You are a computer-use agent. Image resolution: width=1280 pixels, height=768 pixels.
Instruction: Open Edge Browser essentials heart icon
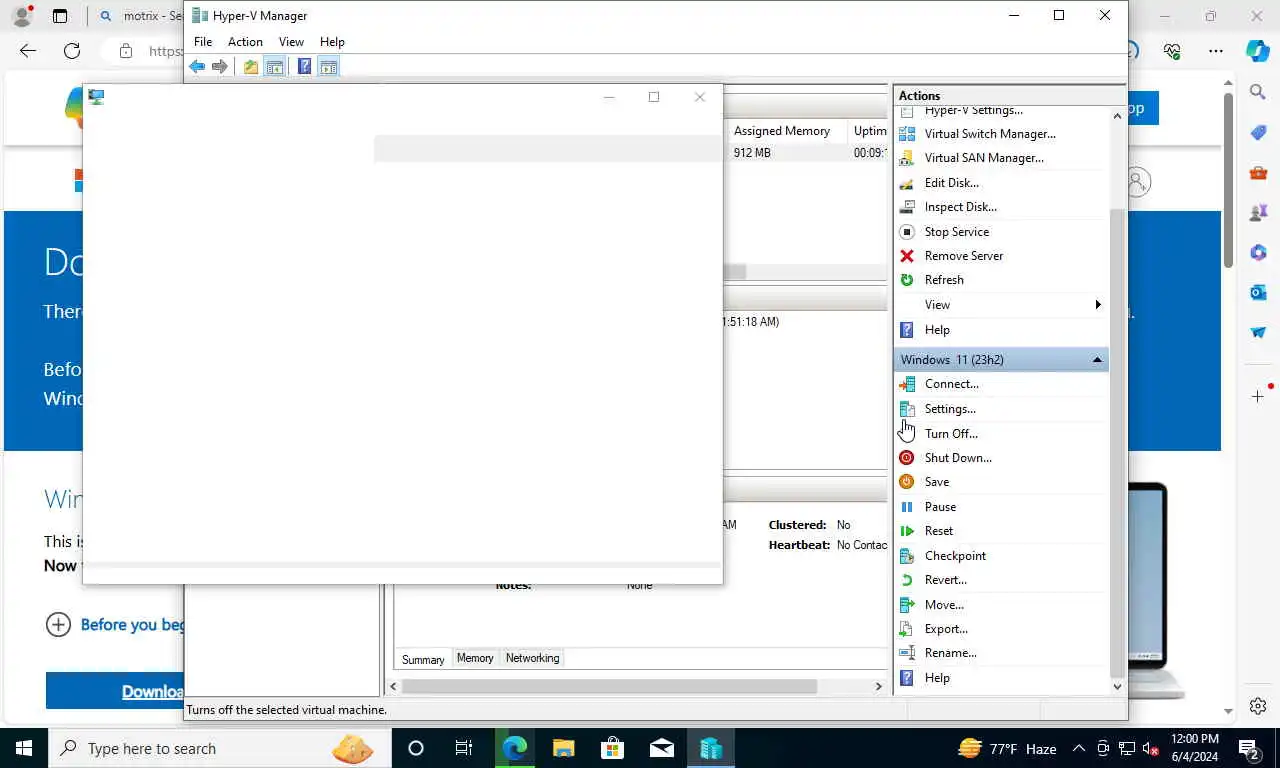point(1173,51)
